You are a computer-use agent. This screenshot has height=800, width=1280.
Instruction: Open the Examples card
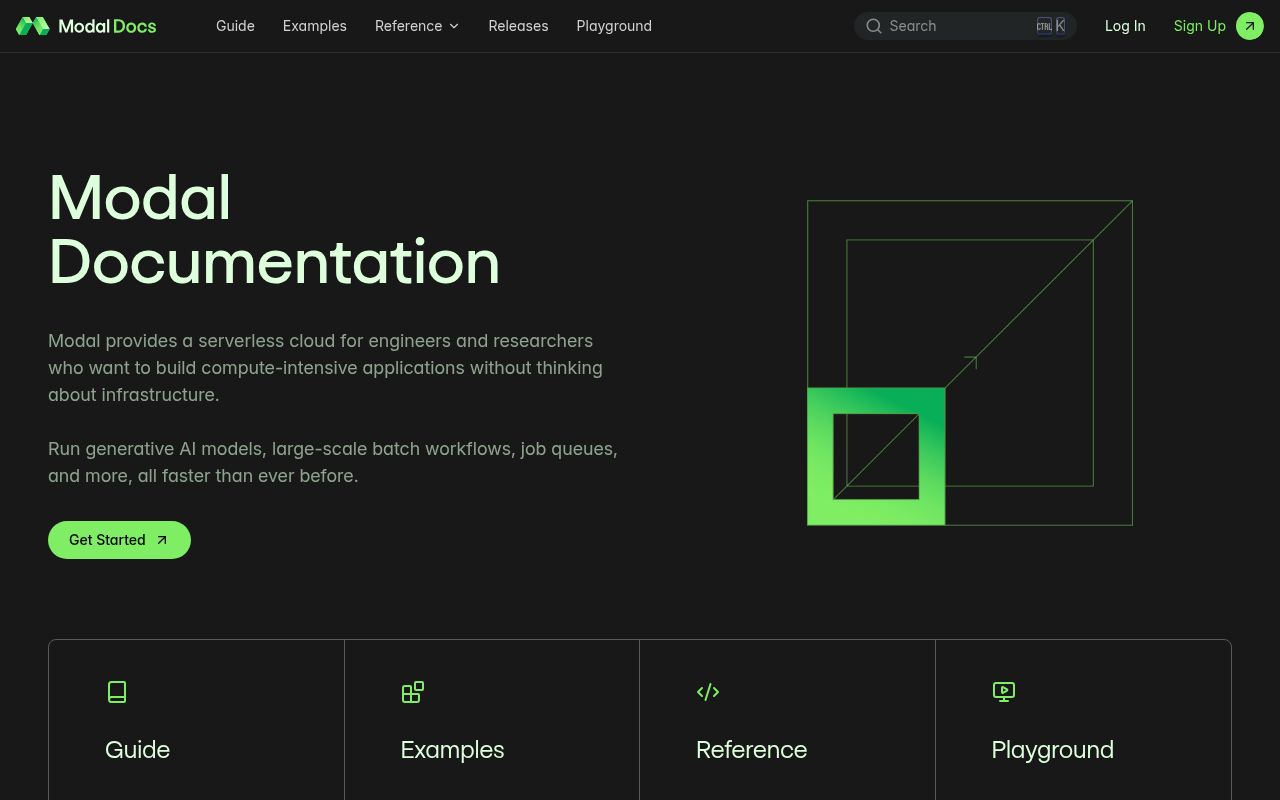pos(492,720)
